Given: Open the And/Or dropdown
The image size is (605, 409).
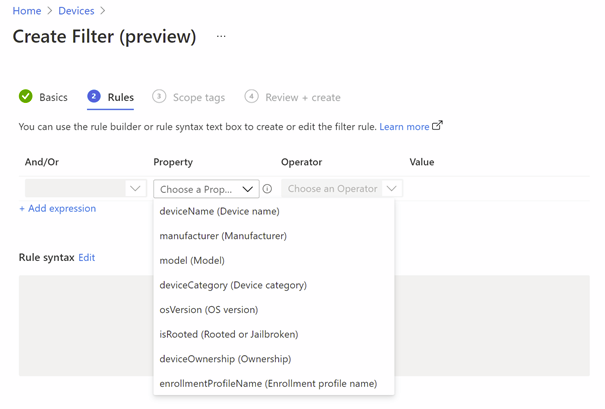Looking at the screenshot, I should coord(86,189).
